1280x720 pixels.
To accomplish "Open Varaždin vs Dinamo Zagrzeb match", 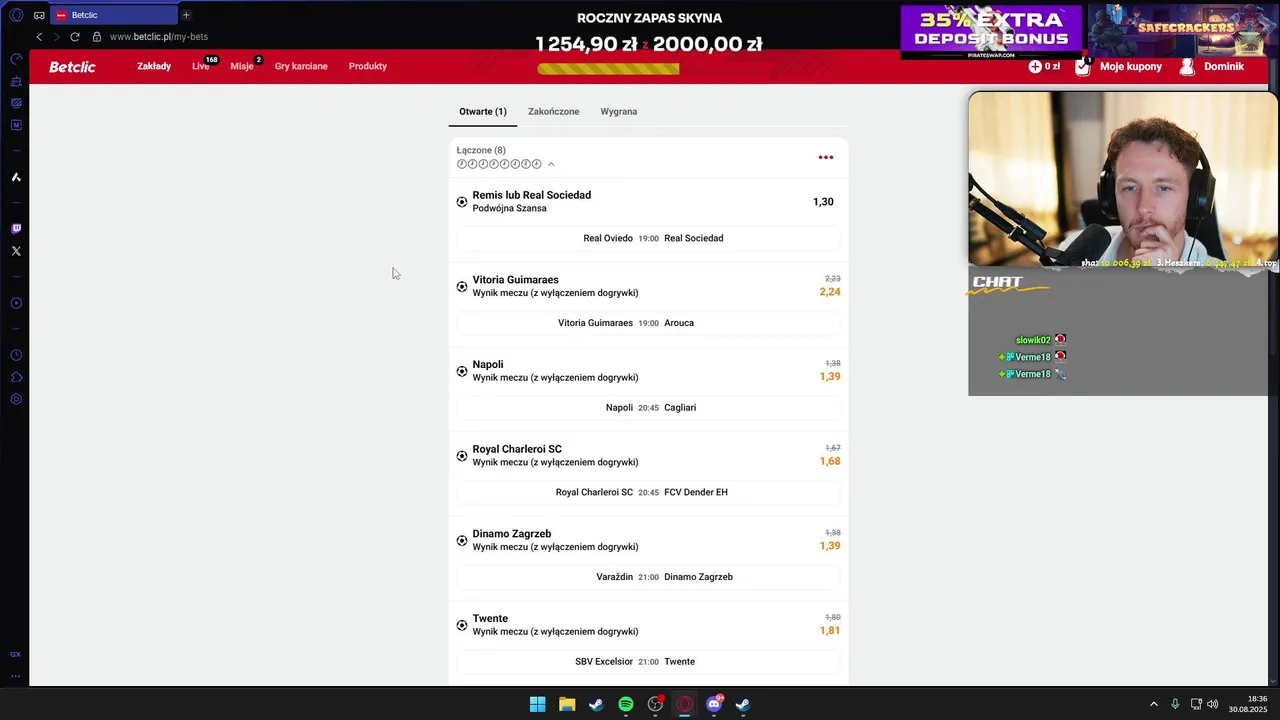I will point(648,577).
